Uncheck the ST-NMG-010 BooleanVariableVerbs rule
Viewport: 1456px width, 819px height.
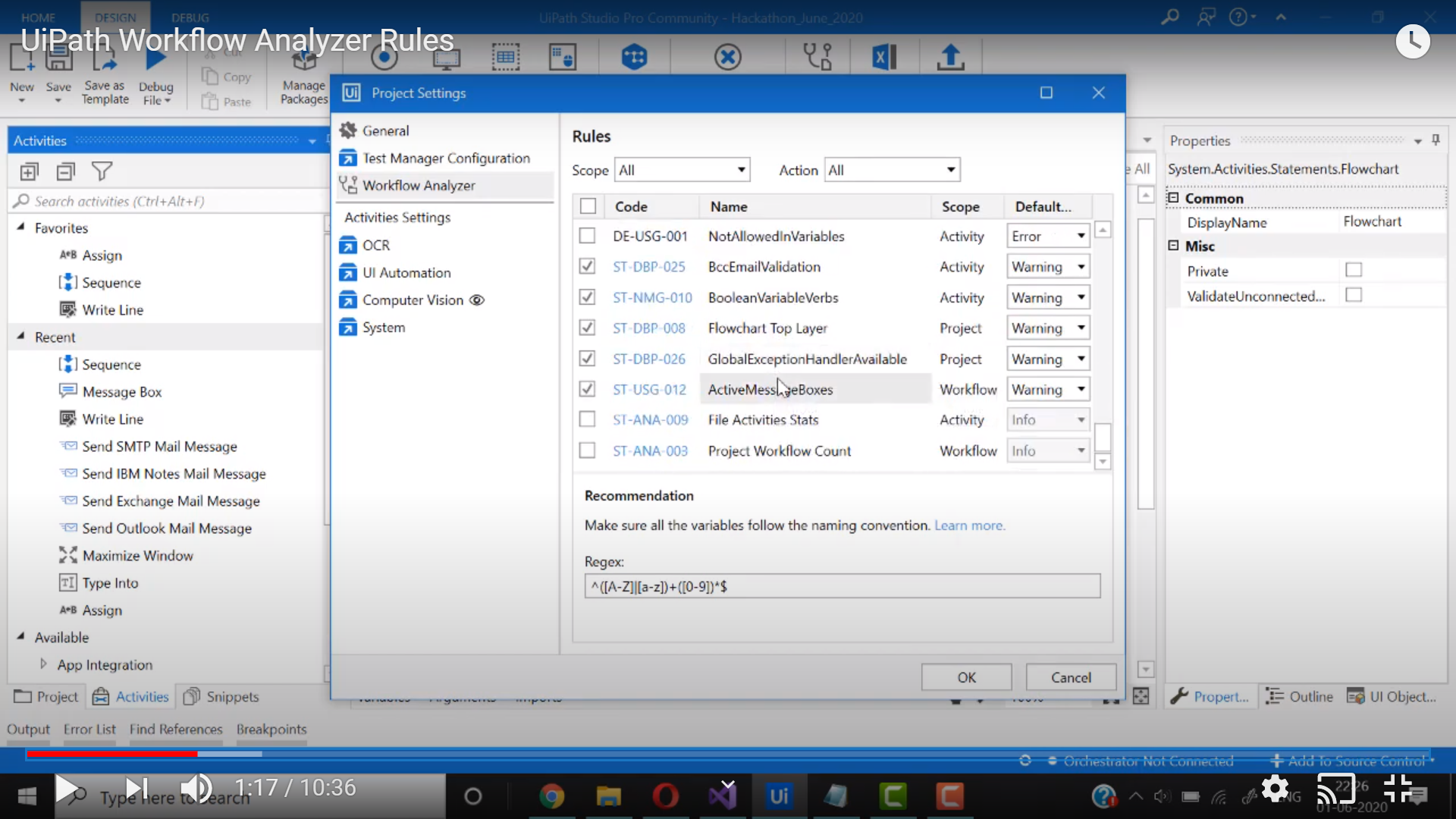587,297
